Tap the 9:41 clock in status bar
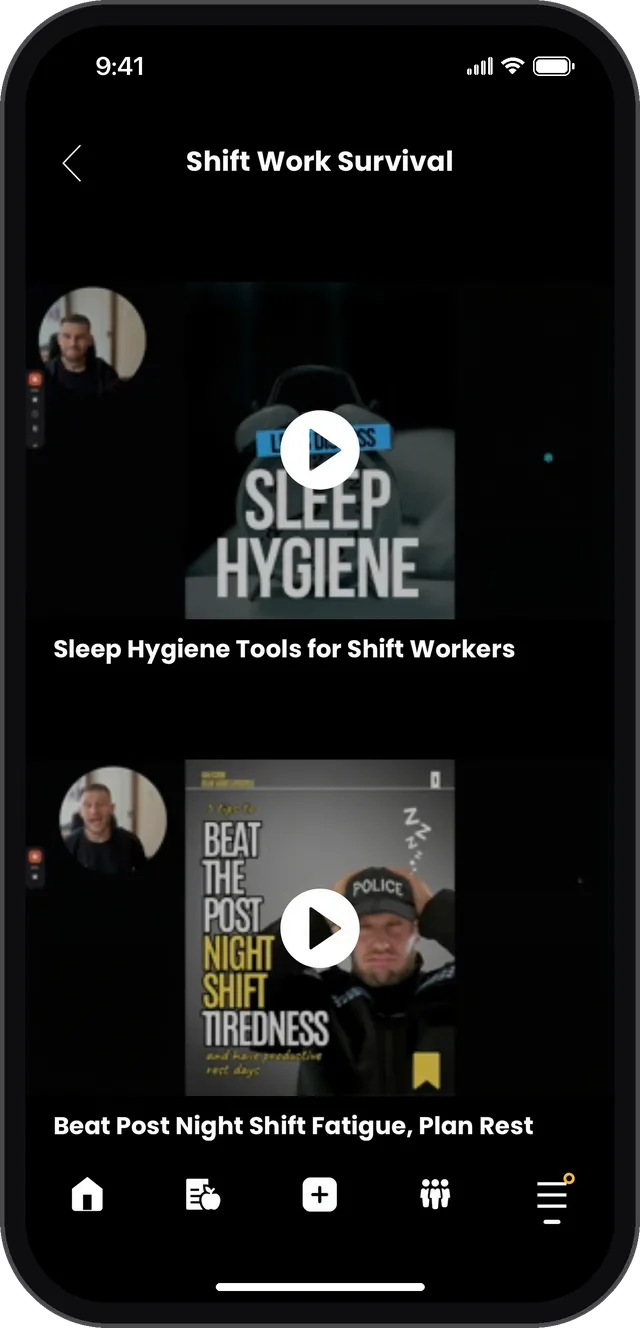Image resolution: width=640 pixels, height=1328 pixels. pyautogui.click(x=120, y=67)
